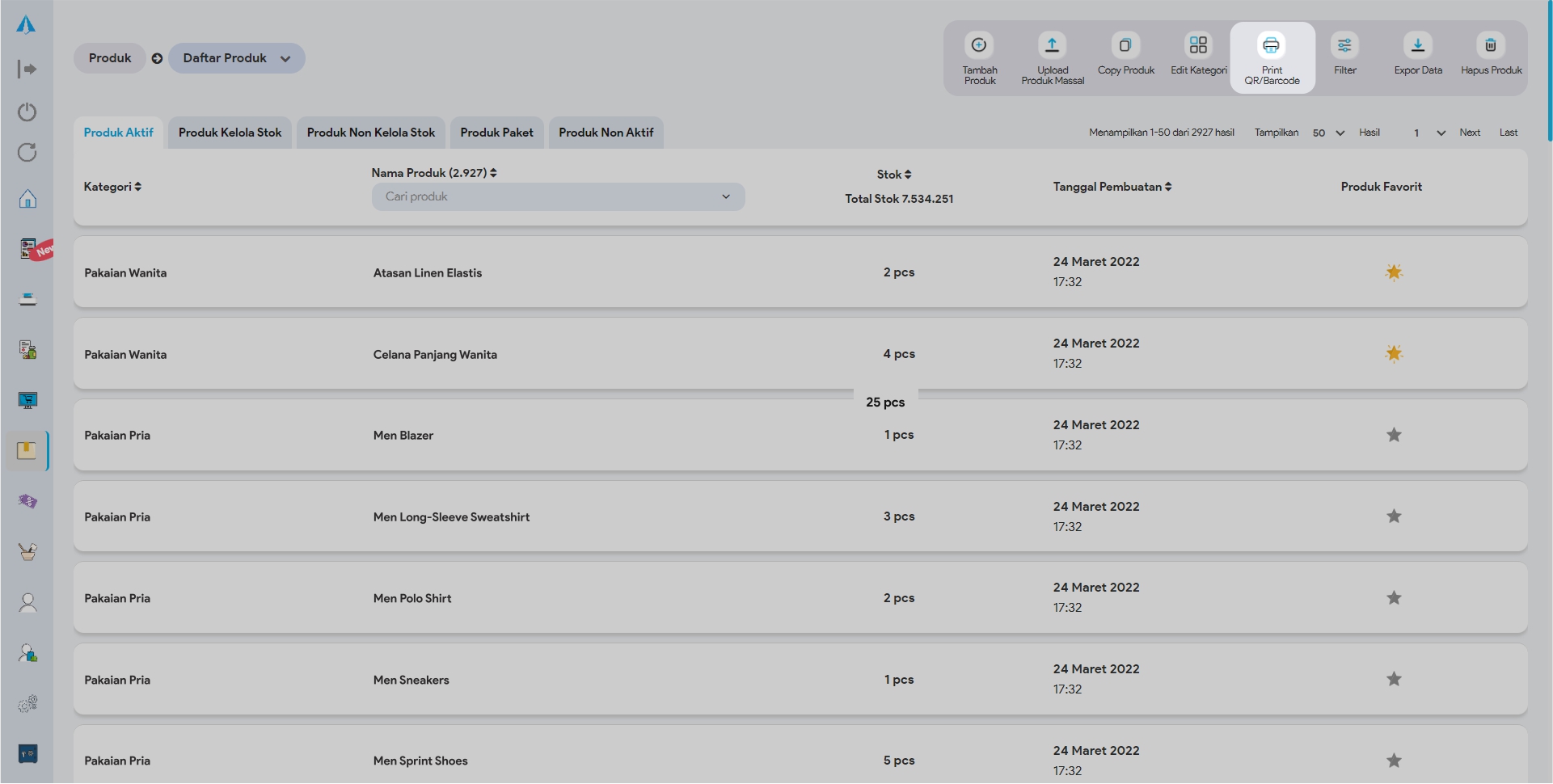Unfavorite Atasan Linen Elastis star
Screen dimensions: 1553x784
(x=1394, y=272)
